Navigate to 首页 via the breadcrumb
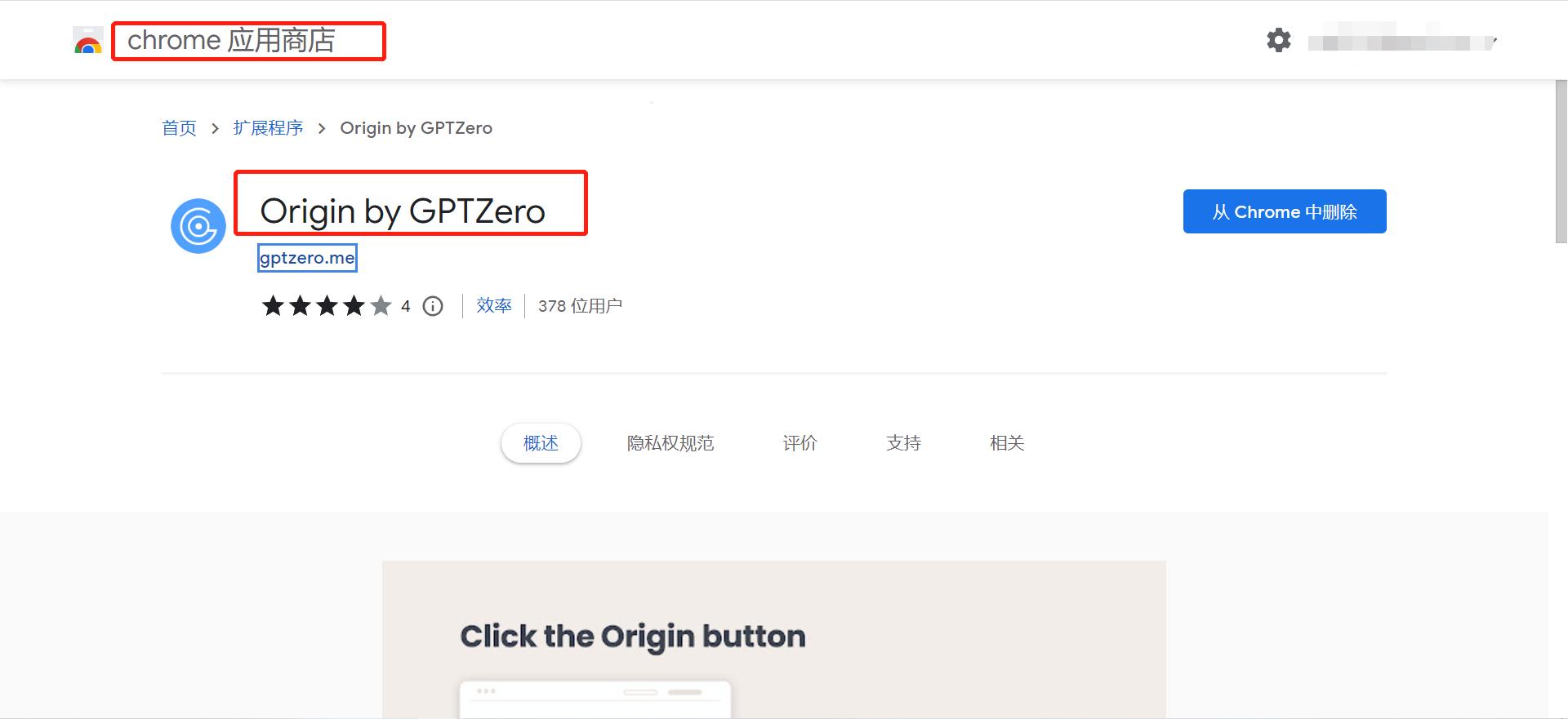This screenshot has width=1568, height=719. pyautogui.click(x=179, y=128)
